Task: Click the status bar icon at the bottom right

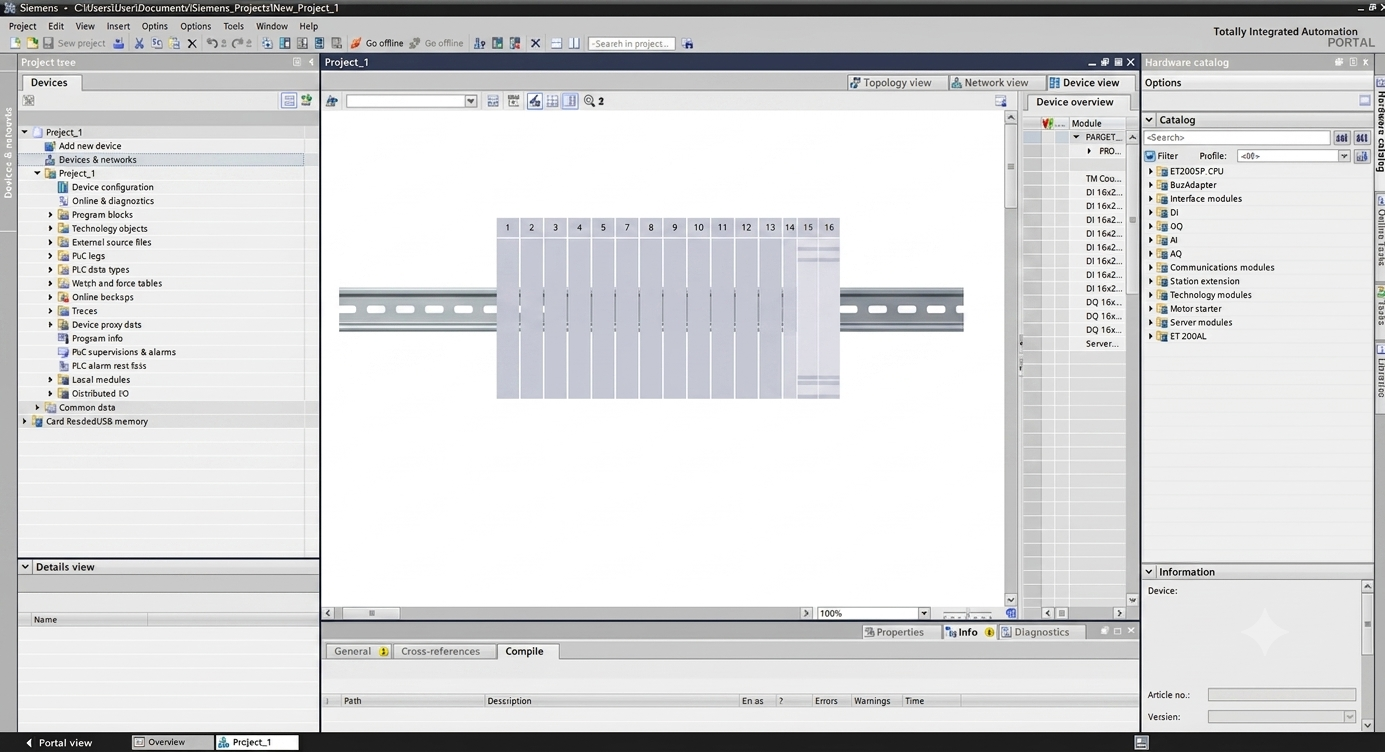Action: tap(1141, 743)
